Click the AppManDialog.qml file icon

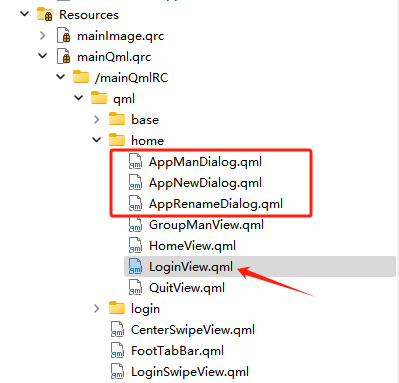(x=136, y=161)
